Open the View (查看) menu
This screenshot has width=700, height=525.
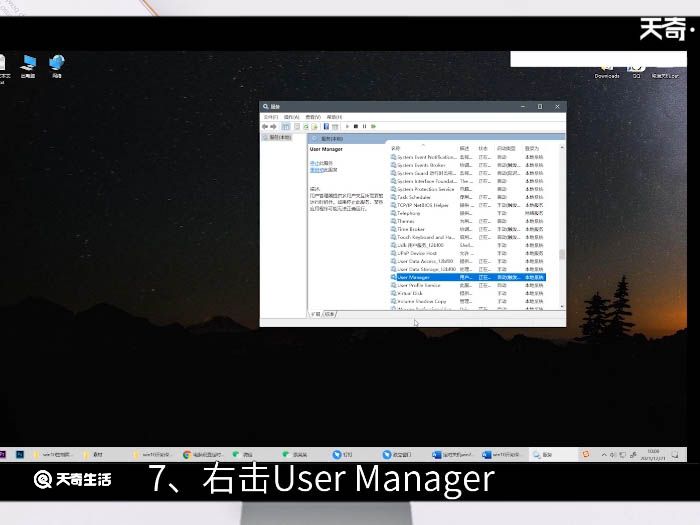tap(313, 117)
